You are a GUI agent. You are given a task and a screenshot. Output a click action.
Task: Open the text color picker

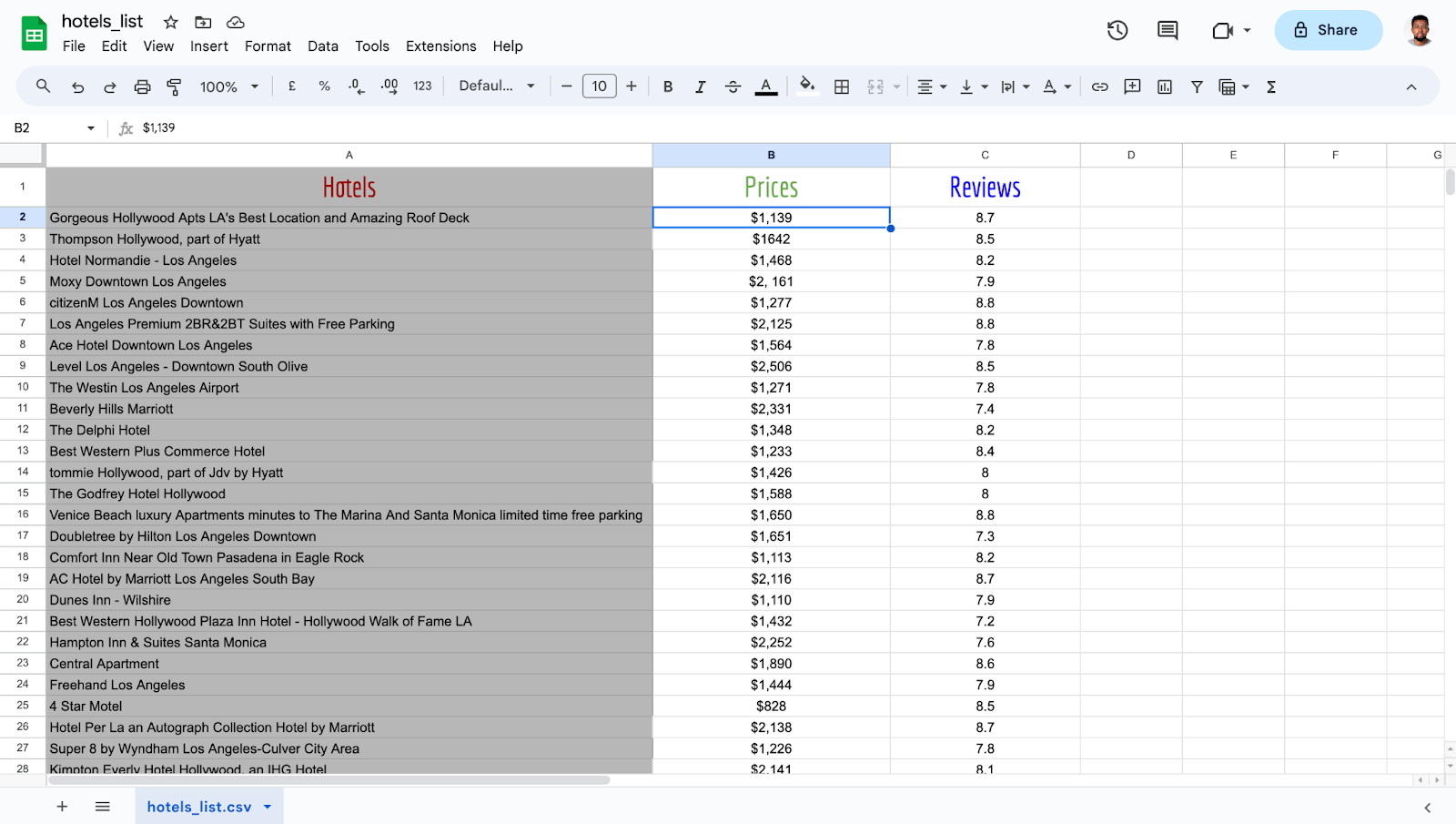click(766, 86)
